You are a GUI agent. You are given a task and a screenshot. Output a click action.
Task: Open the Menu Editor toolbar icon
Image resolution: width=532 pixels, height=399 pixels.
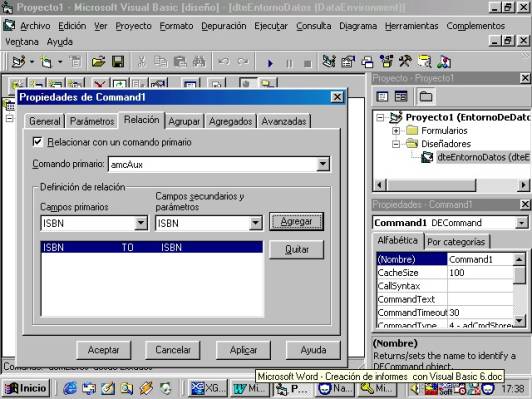(75, 62)
